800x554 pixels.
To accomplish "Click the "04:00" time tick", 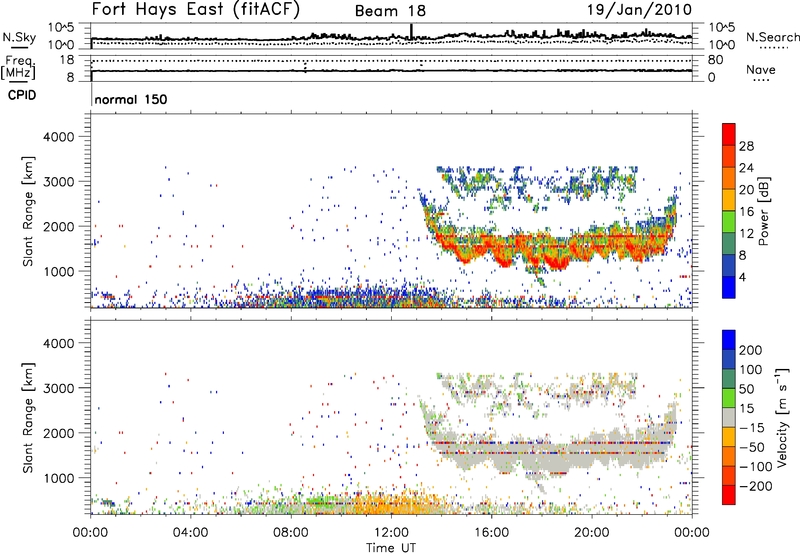I will point(190,533).
